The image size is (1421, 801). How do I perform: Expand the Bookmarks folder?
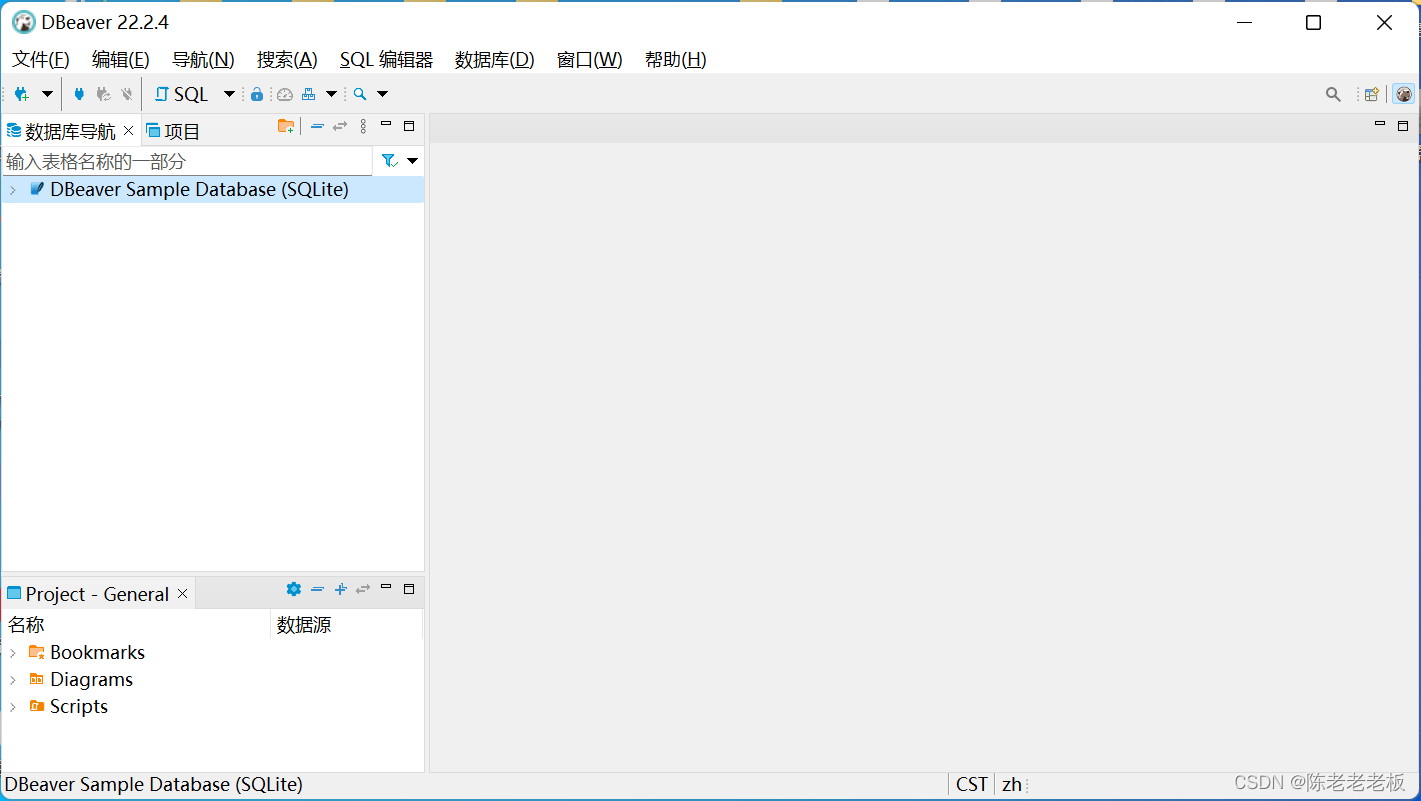(x=12, y=652)
